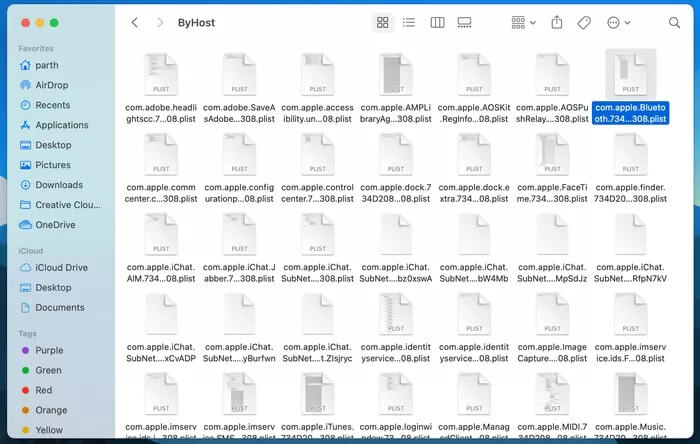Go forward with the right chevron
Screen dimensions: 700x444
(x=160, y=22)
